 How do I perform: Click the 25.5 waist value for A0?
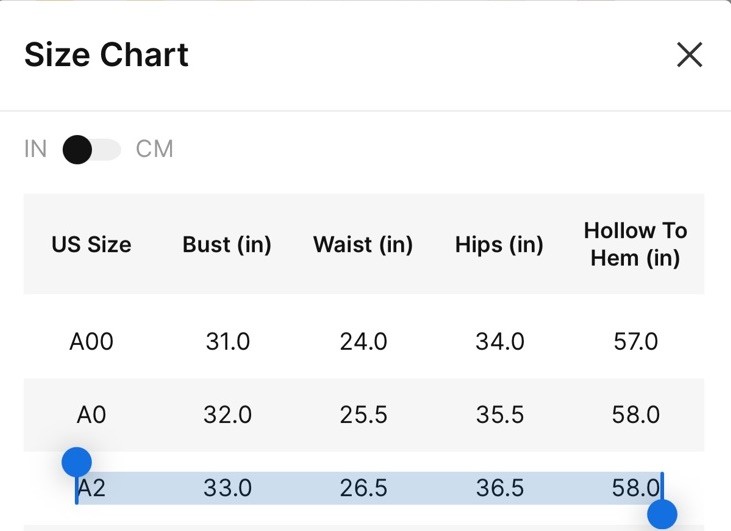363,414
